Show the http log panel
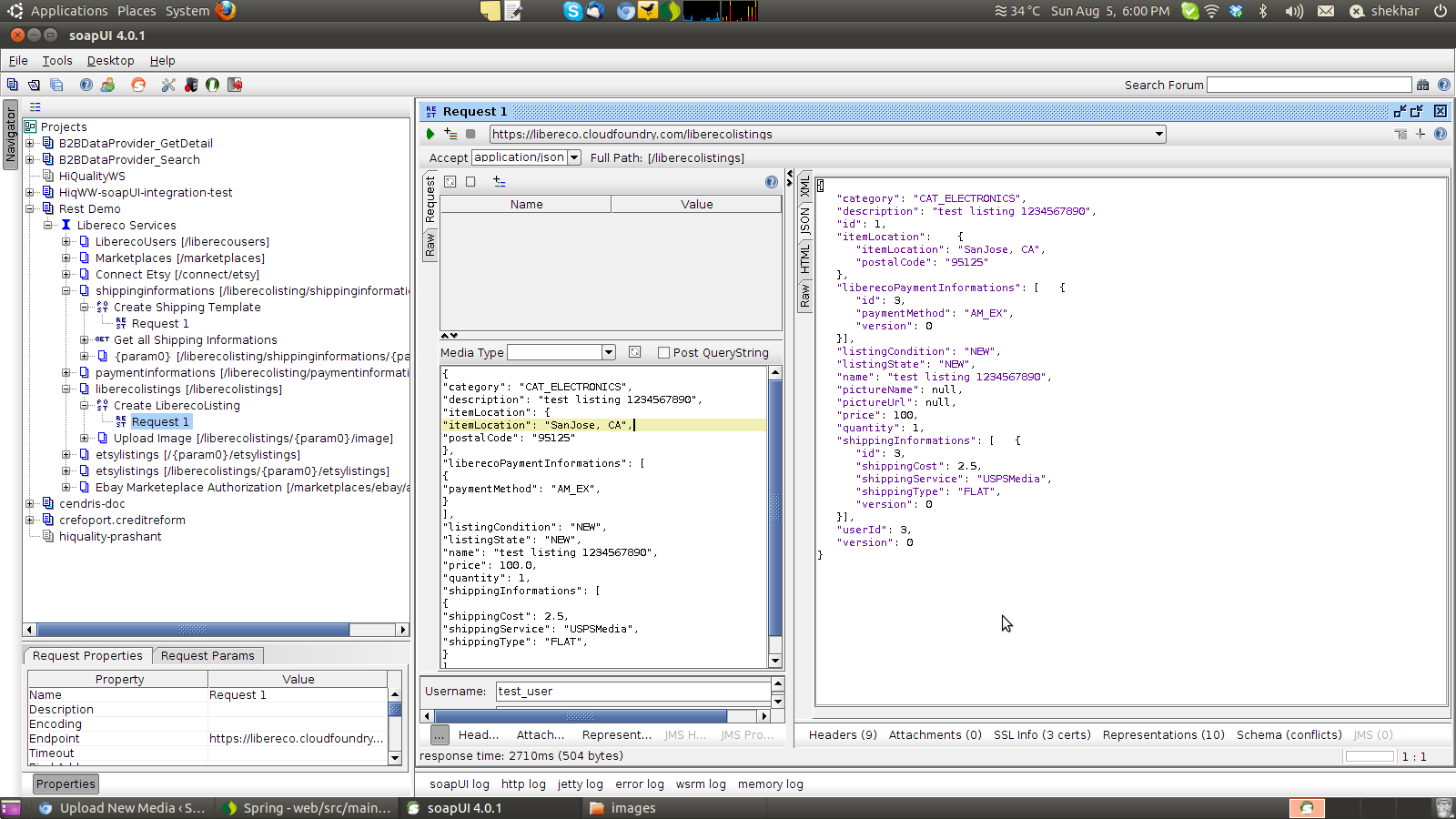The width and height of the screenshot is (1456, 819). pyautogui.click(x=523, y=784)
